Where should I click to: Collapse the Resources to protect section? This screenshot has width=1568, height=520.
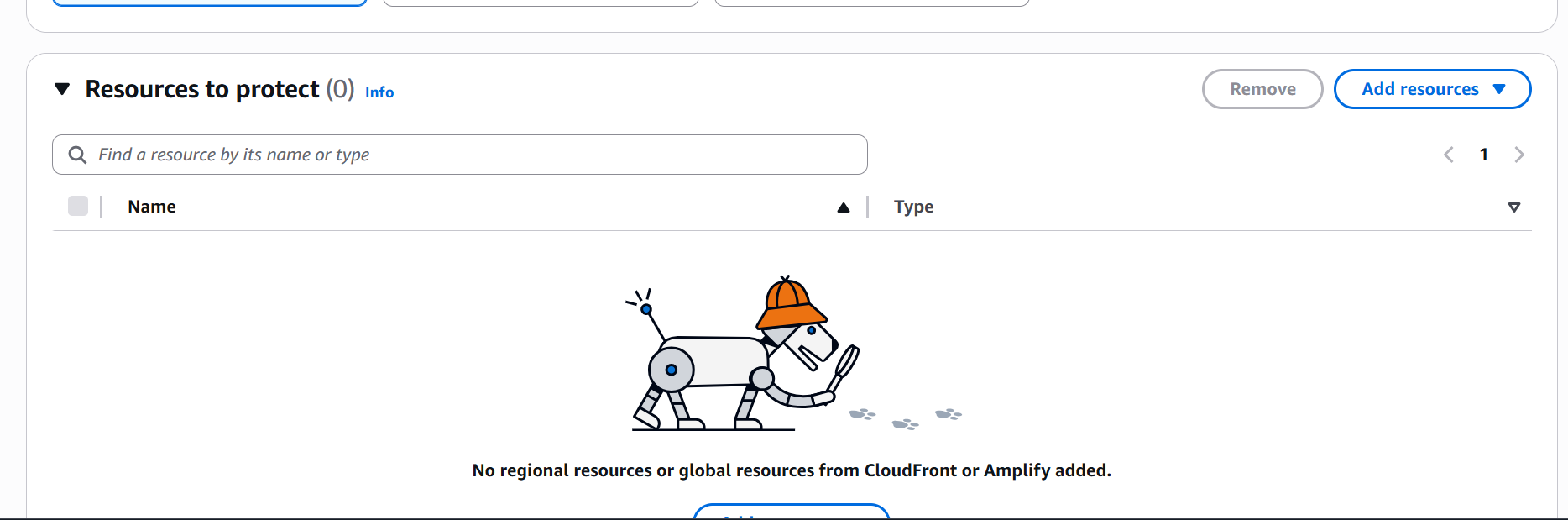[x=62, y=89]
